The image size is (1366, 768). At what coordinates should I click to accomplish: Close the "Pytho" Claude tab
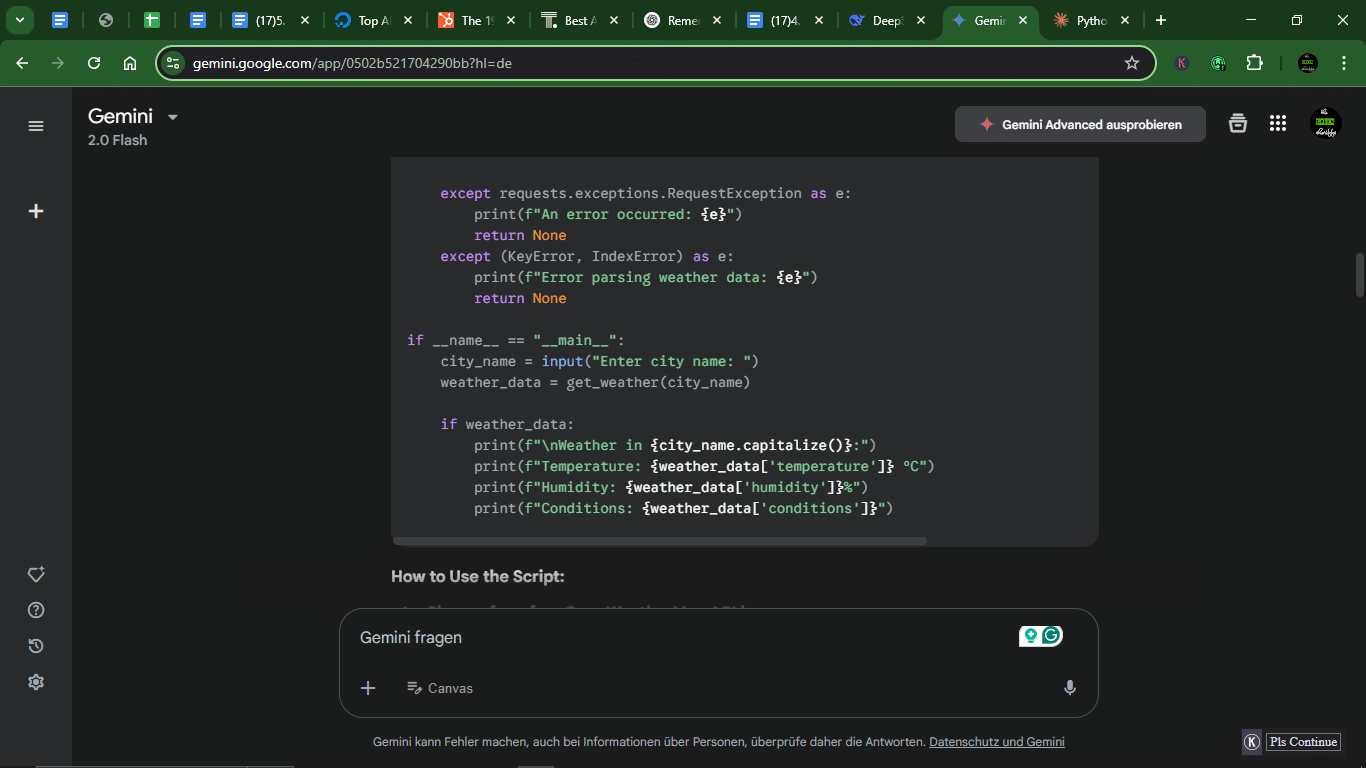pos(1125,20)
